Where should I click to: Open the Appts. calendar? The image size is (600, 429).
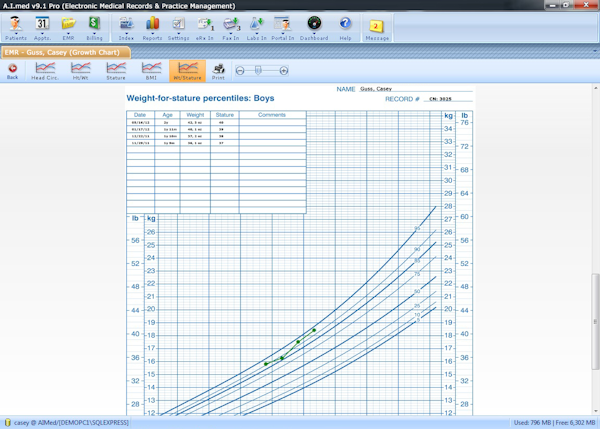(x=42, y=28)
